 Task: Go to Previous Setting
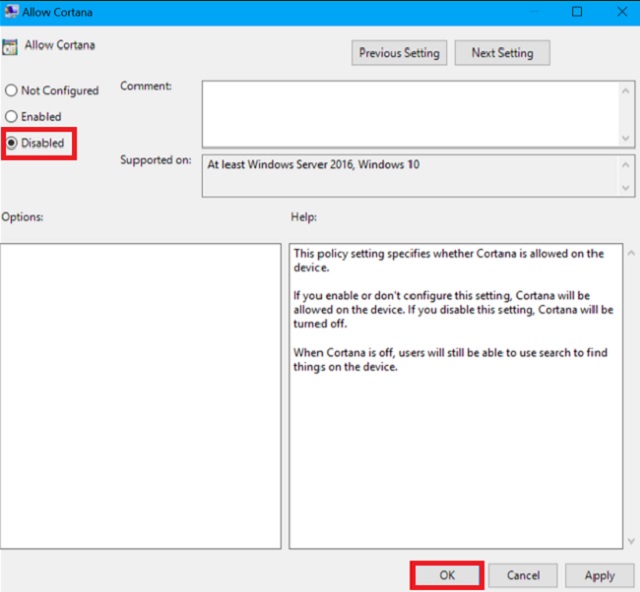[x=399, y=53]
